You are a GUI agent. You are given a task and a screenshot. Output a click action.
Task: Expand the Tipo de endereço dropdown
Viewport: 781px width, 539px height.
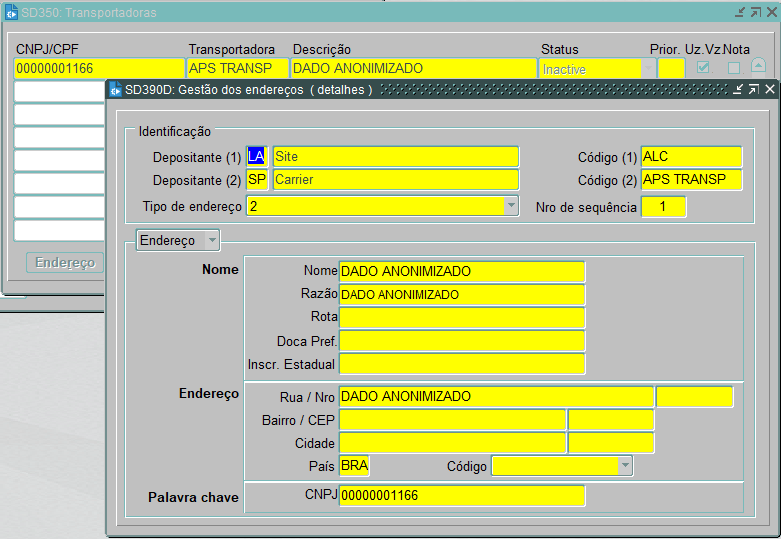(511, 206)
